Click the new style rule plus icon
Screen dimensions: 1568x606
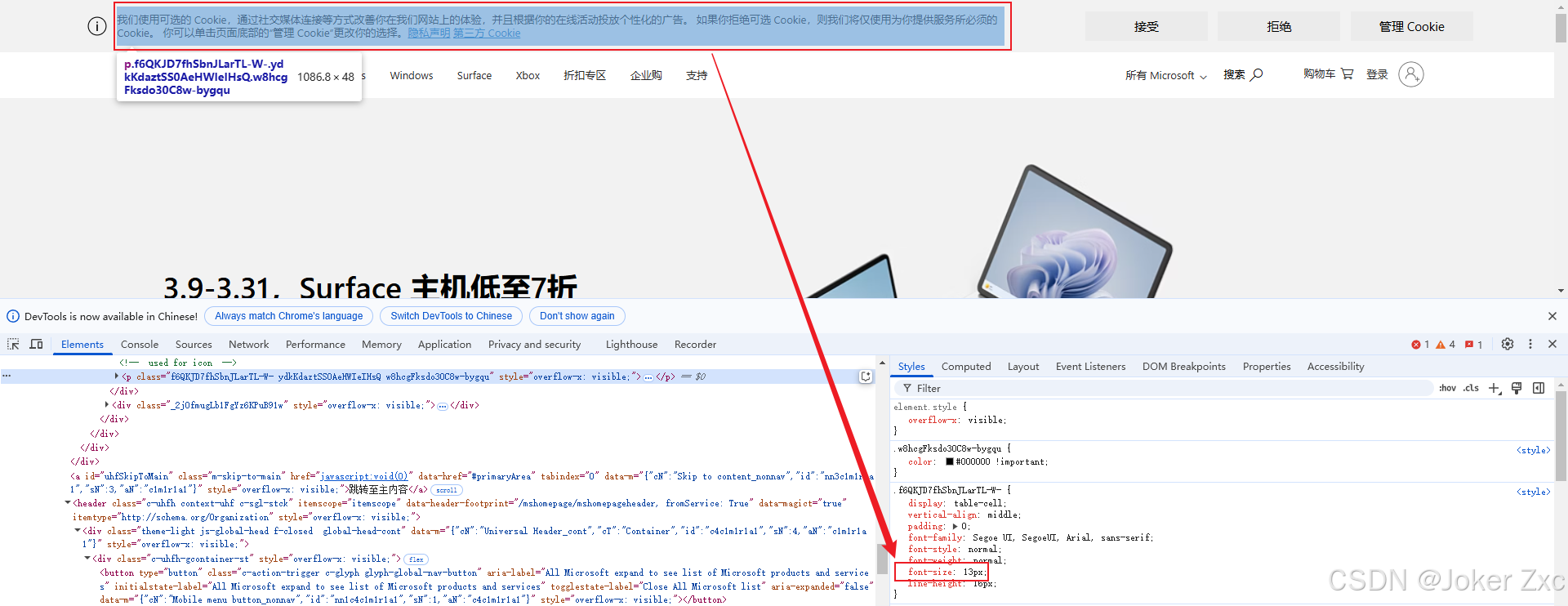pos(1494,388)
